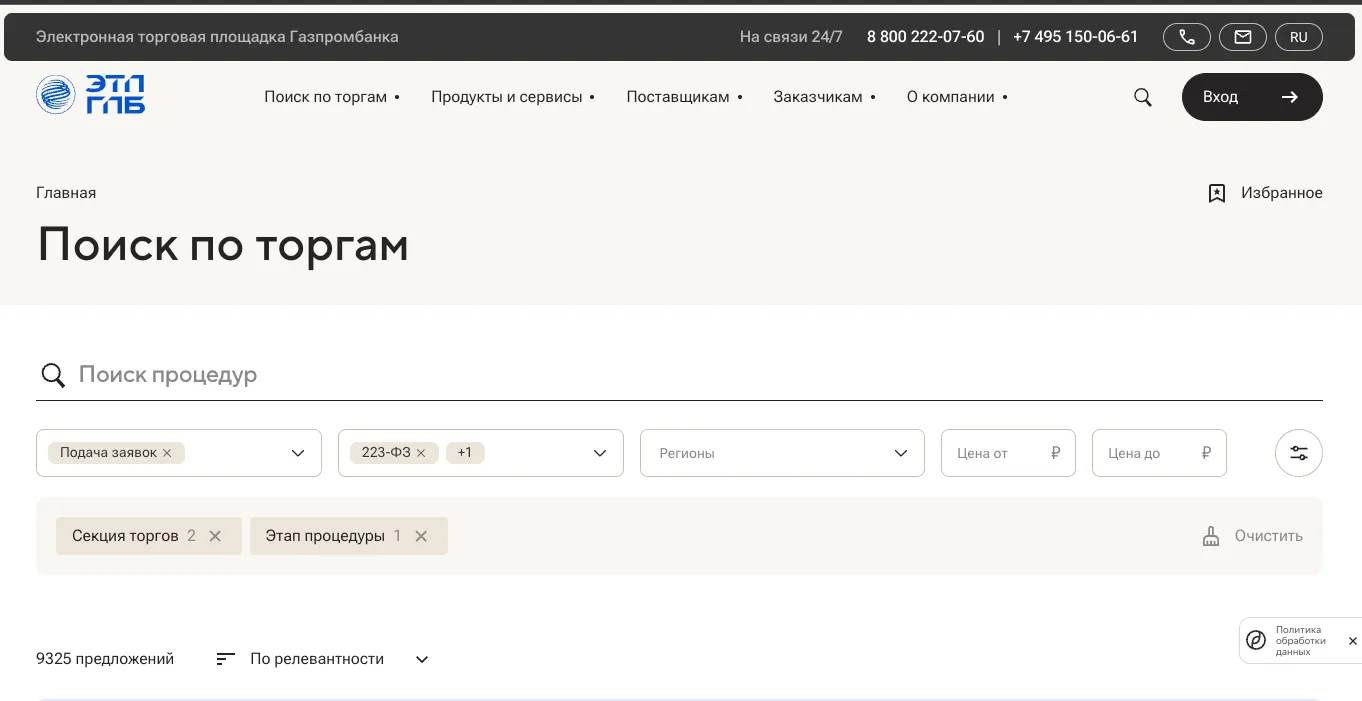
Task: Click the compass icon in policy popup
Action: (x=1257, y=641)
